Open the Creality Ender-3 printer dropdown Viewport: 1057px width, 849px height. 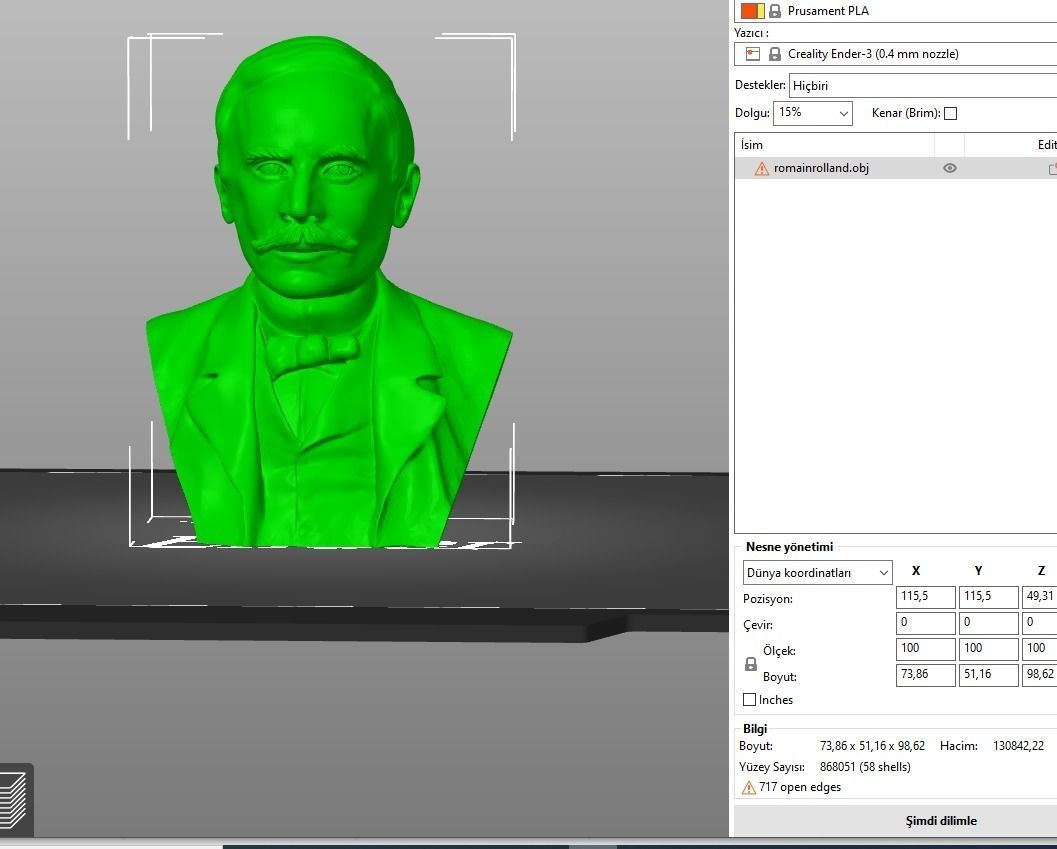point(895,54)
